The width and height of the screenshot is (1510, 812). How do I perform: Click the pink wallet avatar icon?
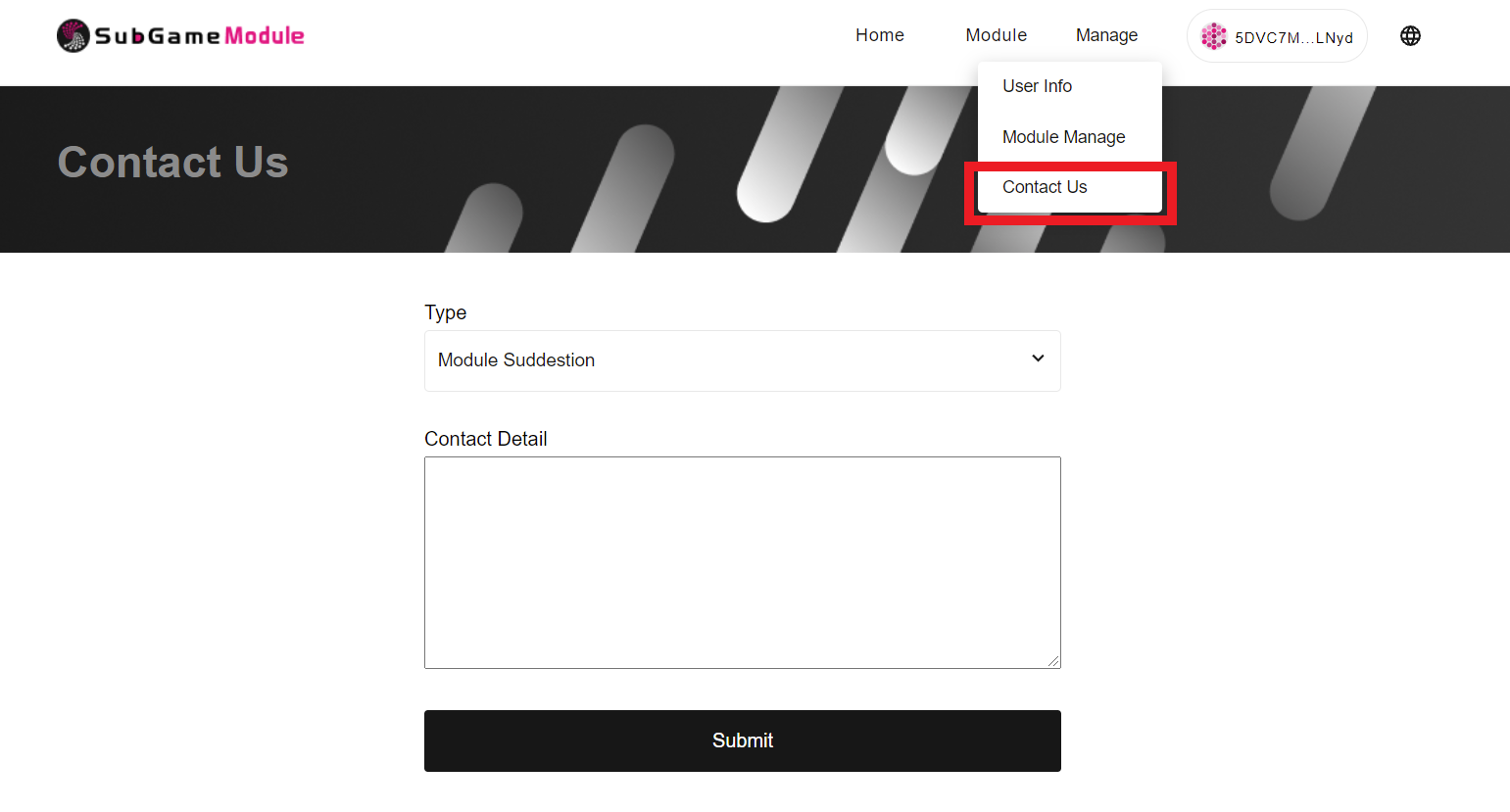tap(1214, 36)
